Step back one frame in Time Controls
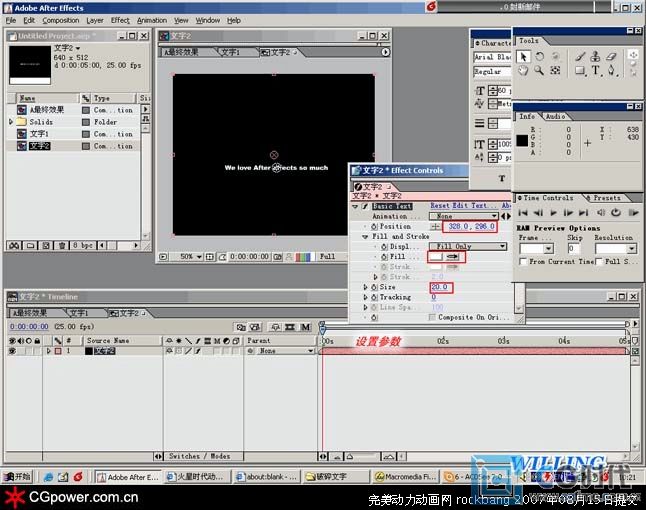The width and height of the screenshot is (646, 510). pyautogui.click(x=538, y=213)
